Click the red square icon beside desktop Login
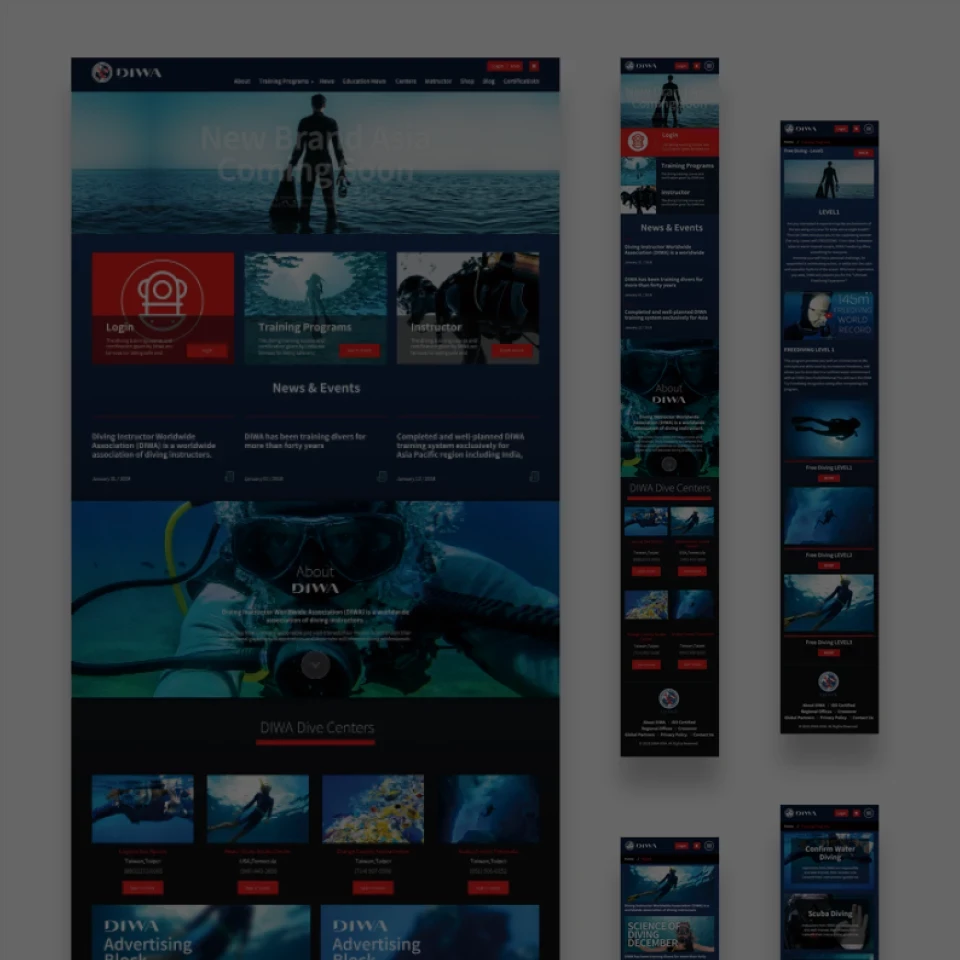 point(534,66)
